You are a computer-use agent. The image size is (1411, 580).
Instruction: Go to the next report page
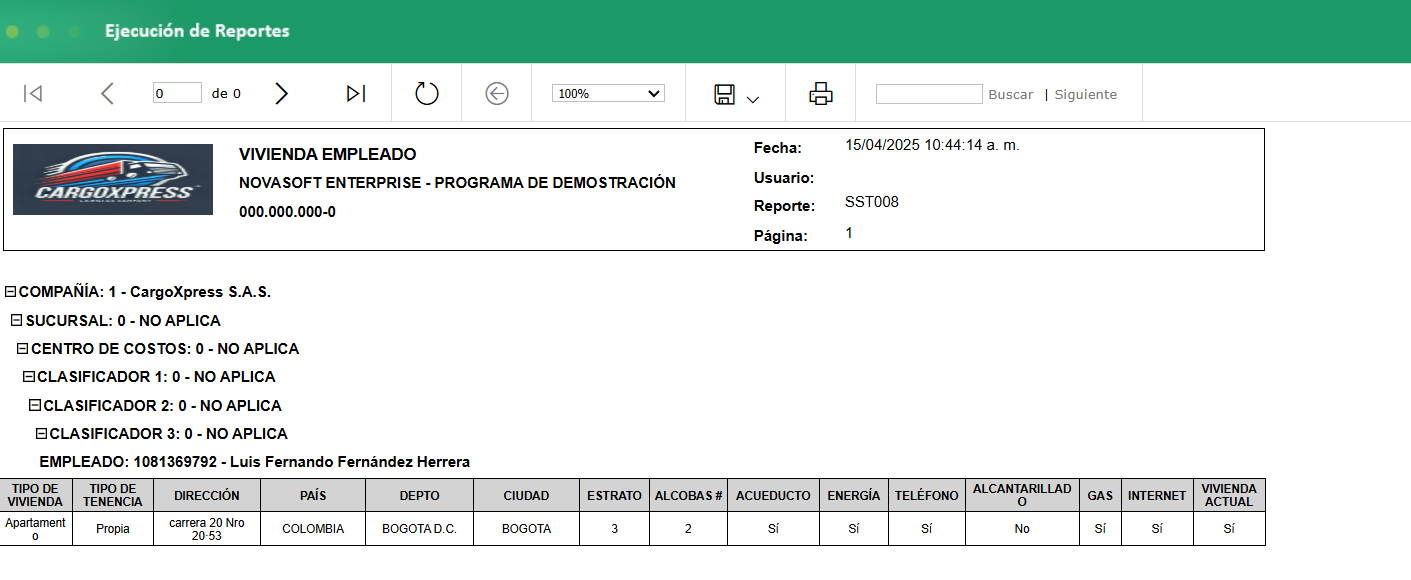tap(281, 92)
